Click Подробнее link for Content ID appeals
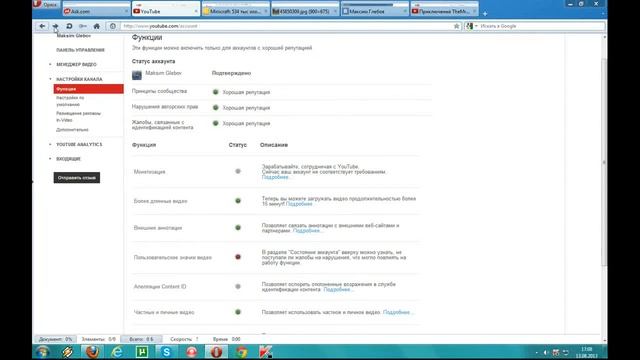This screenshot has height=360, width=640. (x=338, y=289)
